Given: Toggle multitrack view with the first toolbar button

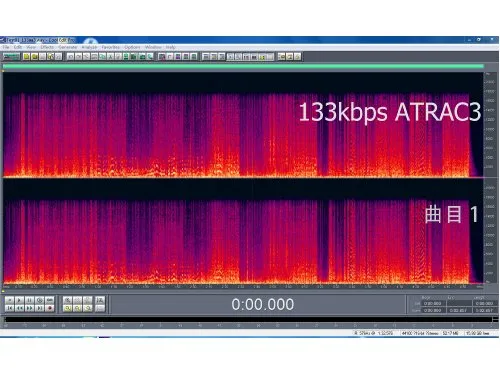Looking at the screenshot, I should pyautogui.click(x=11, y=57).
